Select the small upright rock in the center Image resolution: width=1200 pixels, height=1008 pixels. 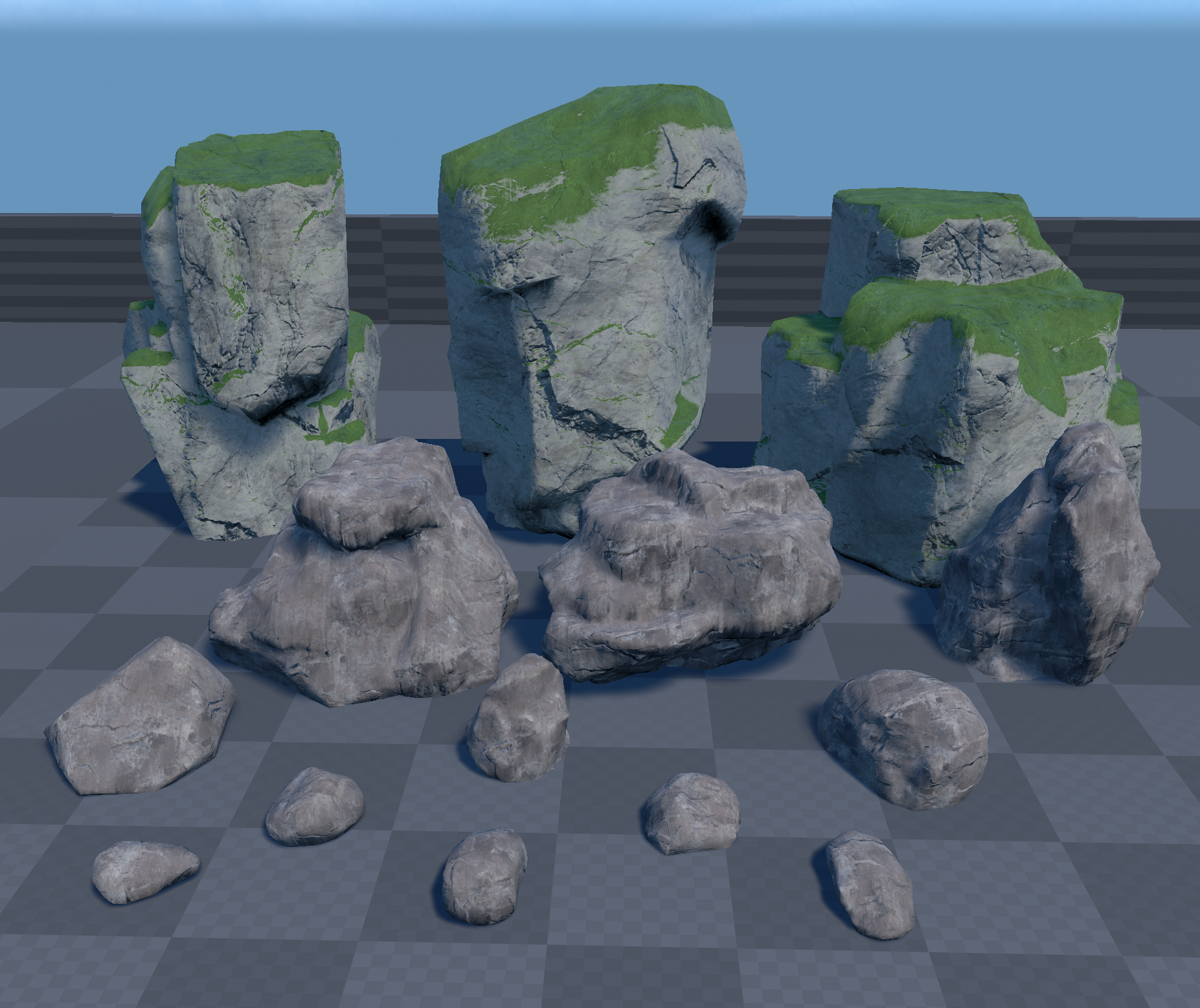point(518,719)
